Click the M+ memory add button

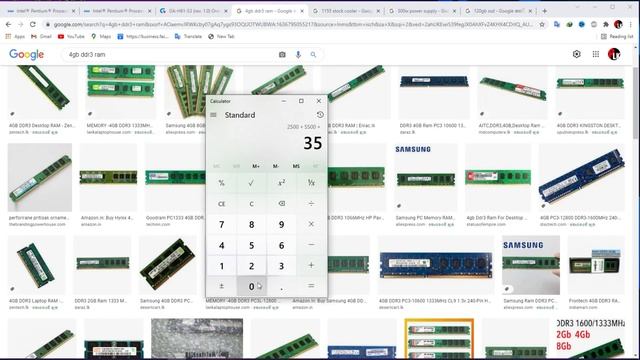pyautogui.click(x=256, y=166)
